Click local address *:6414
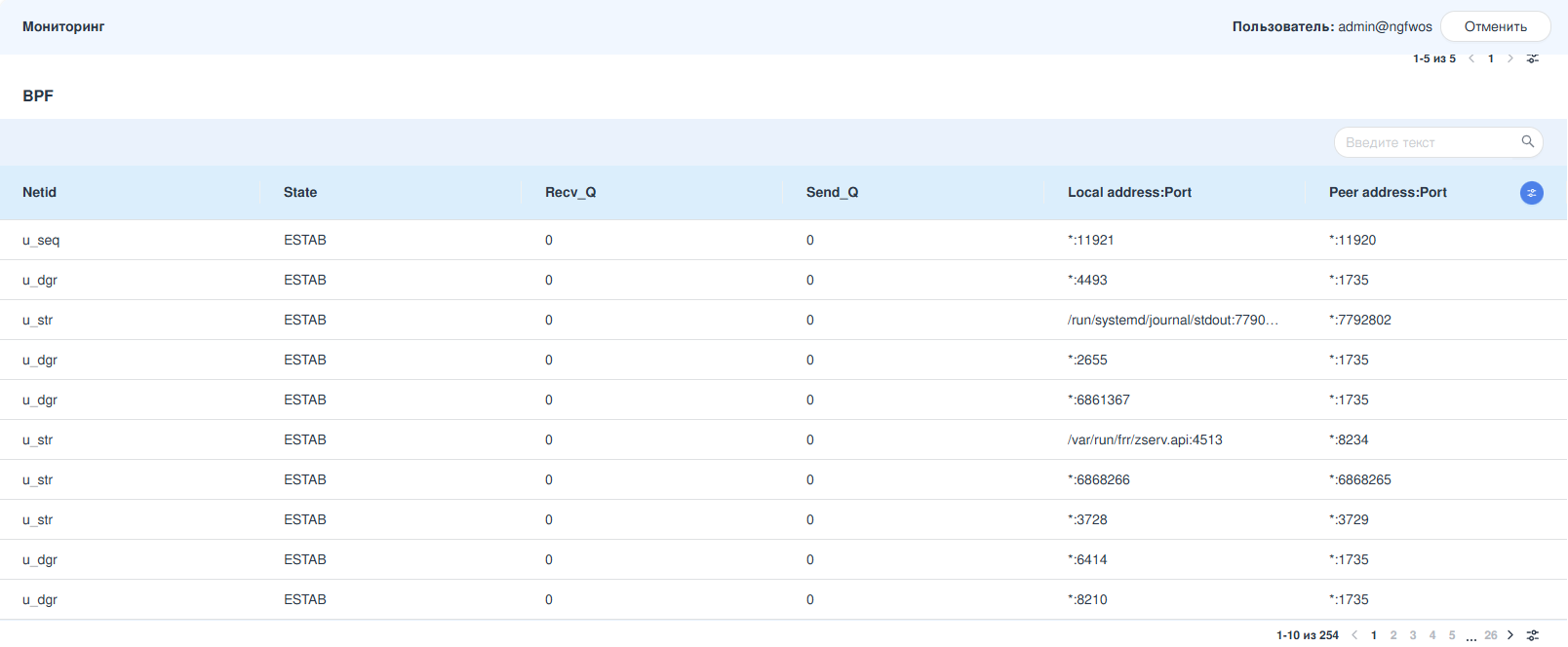The height and width of the screenshot is (647, 1568). pos(1087,559)
